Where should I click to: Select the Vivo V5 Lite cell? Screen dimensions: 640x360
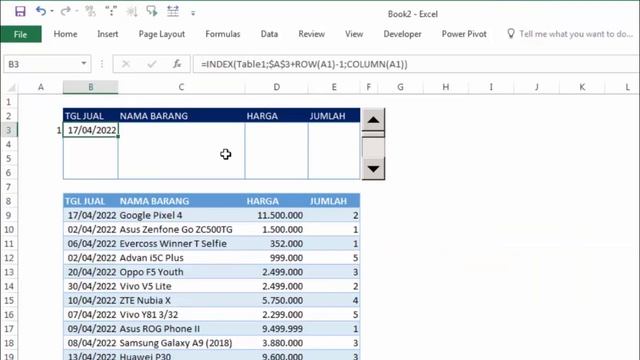(x=181, y=286)
